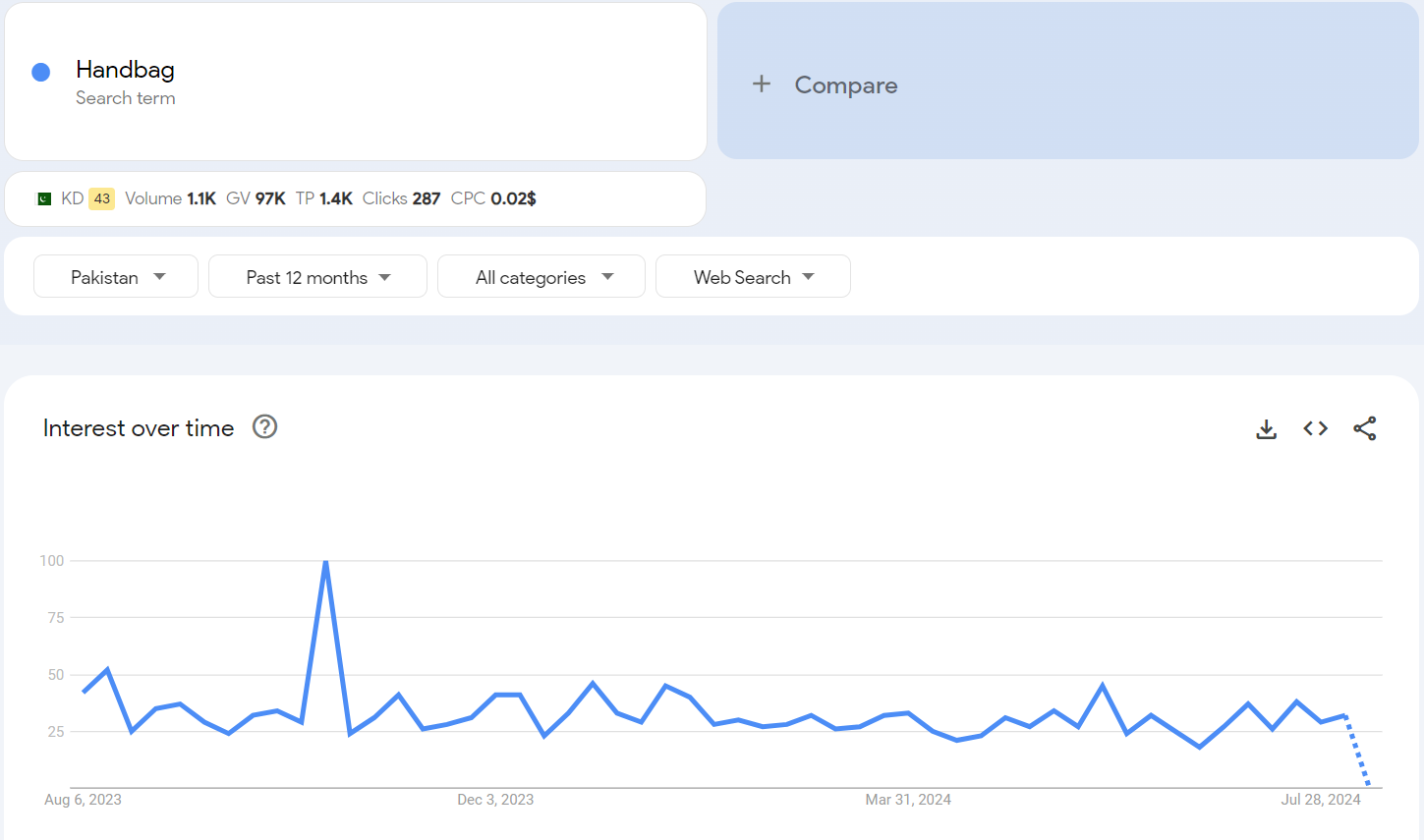Click the Volume 1.1K metric
This screenshot has height=840, width=1424.
(170, 198)
